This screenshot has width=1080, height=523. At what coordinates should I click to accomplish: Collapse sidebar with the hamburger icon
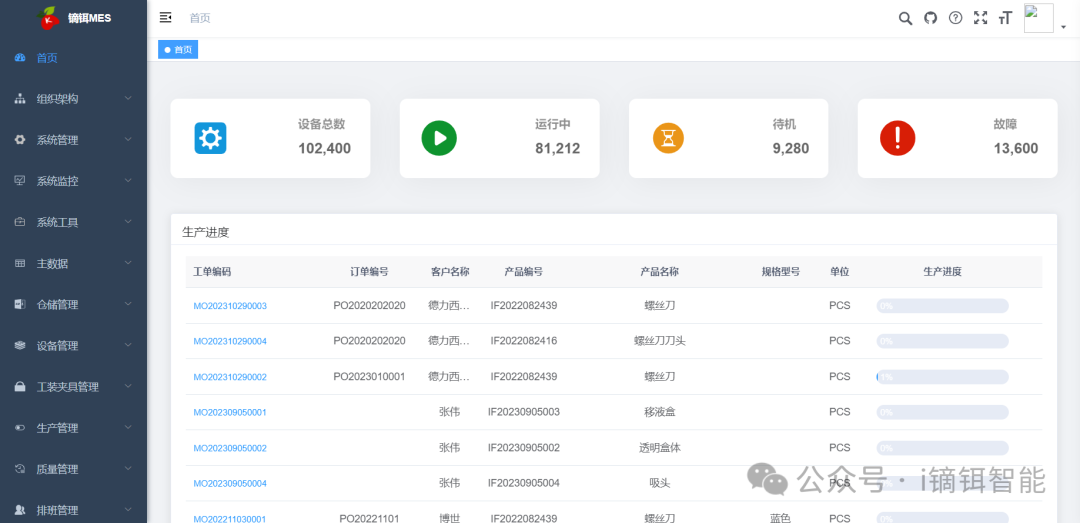166,18
